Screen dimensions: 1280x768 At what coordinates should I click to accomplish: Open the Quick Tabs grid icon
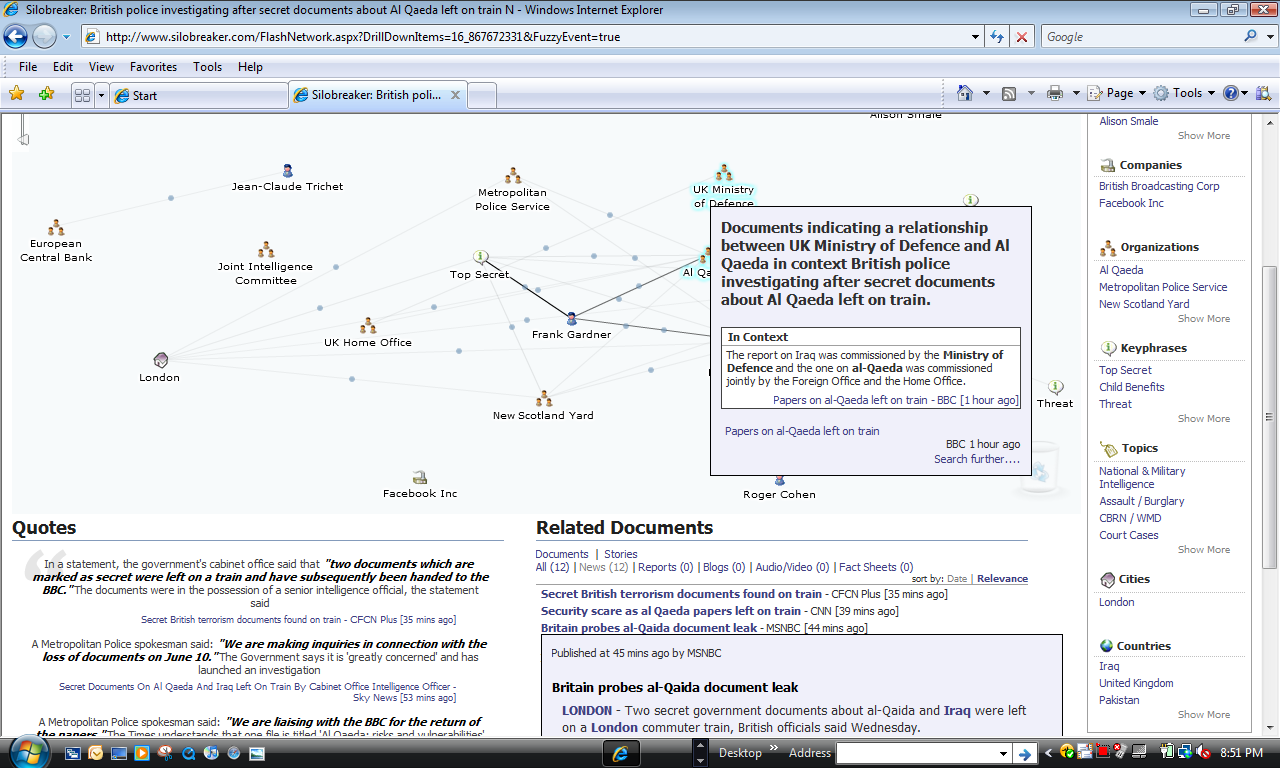tap(83, 95)
